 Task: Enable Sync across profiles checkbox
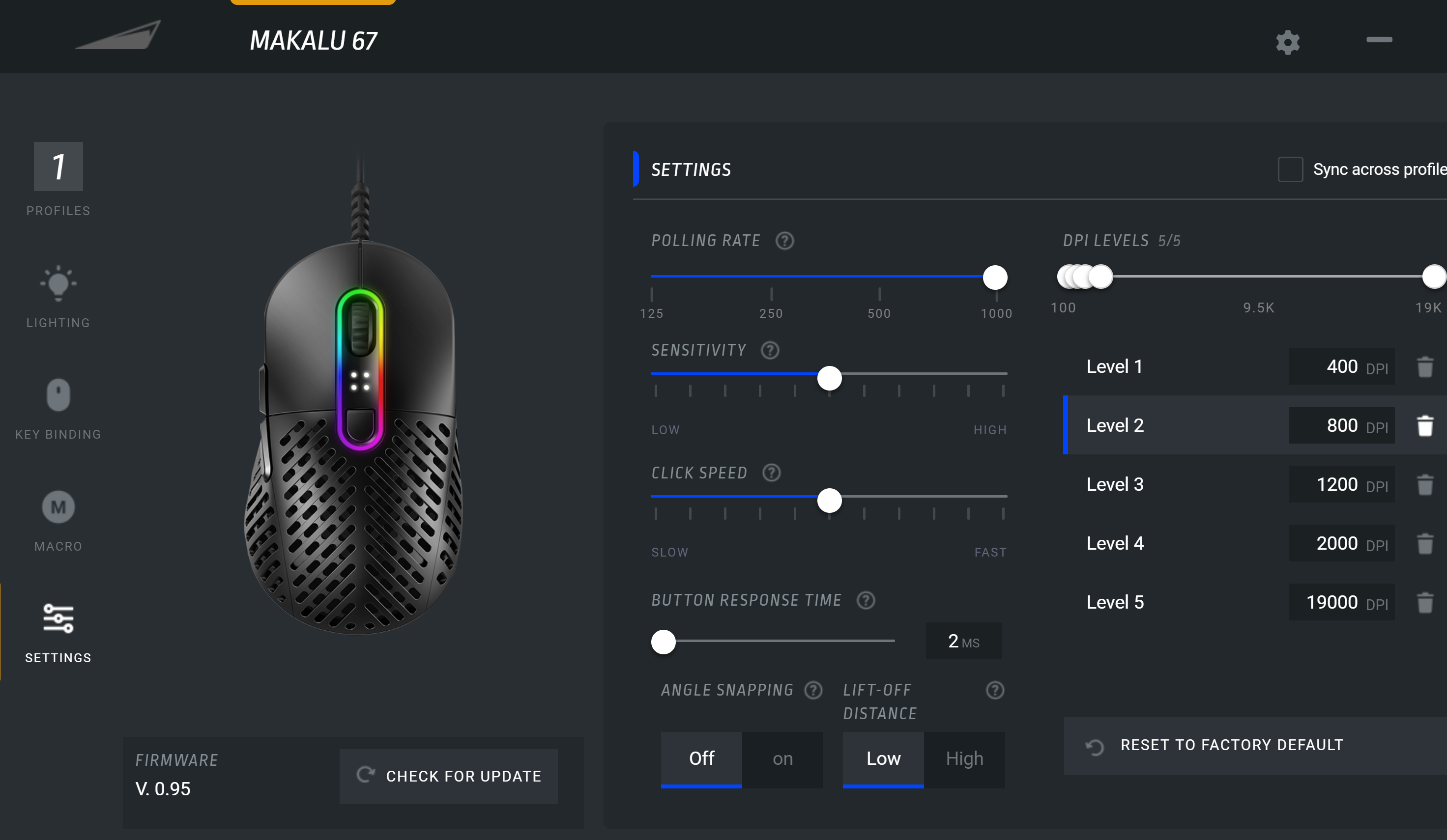click(x=1290, y=169)
